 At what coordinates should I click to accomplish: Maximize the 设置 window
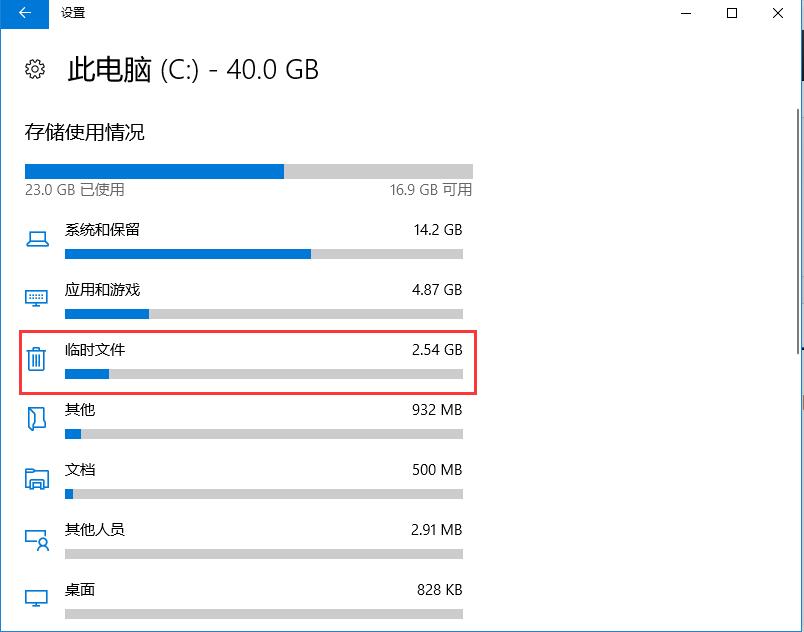(732, 13)
